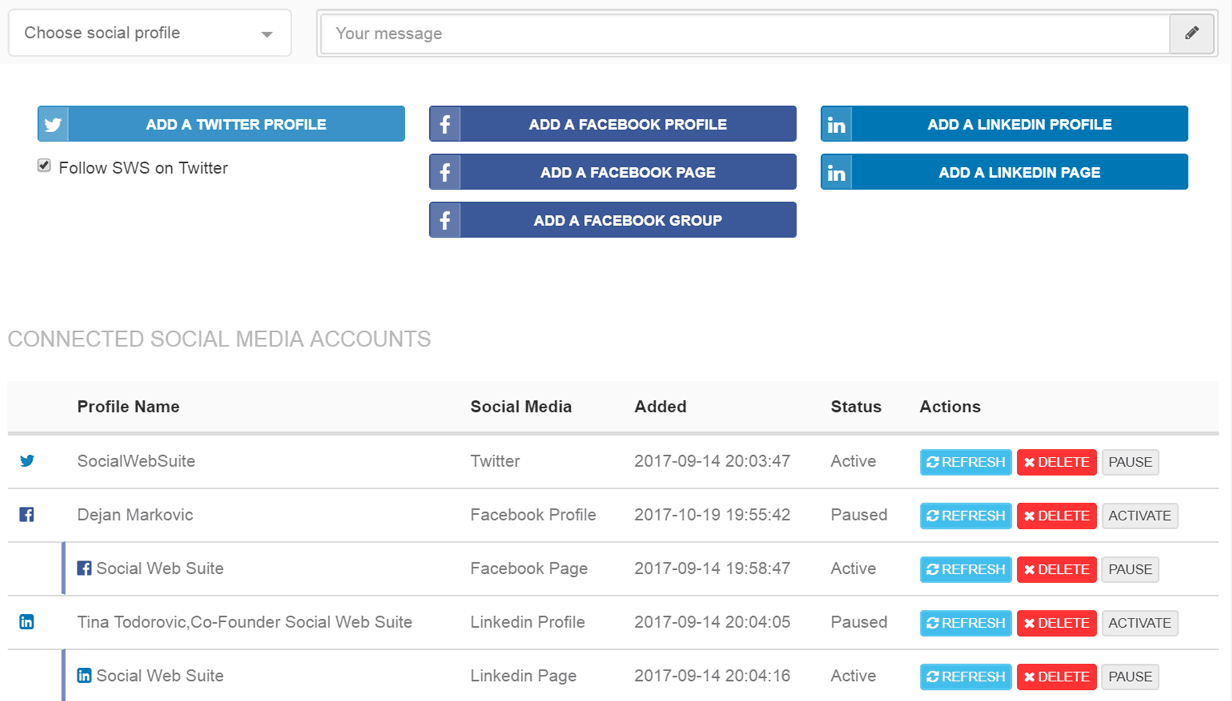
Task: Click Twitter bird icon in SocialWebSuite row
Action: [x=27, y=461]
